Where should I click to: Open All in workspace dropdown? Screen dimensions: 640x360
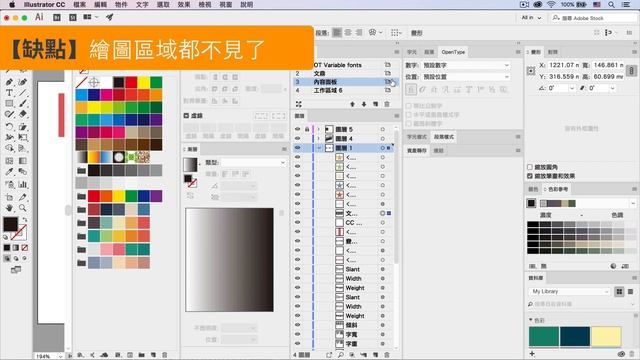[531, 18]
